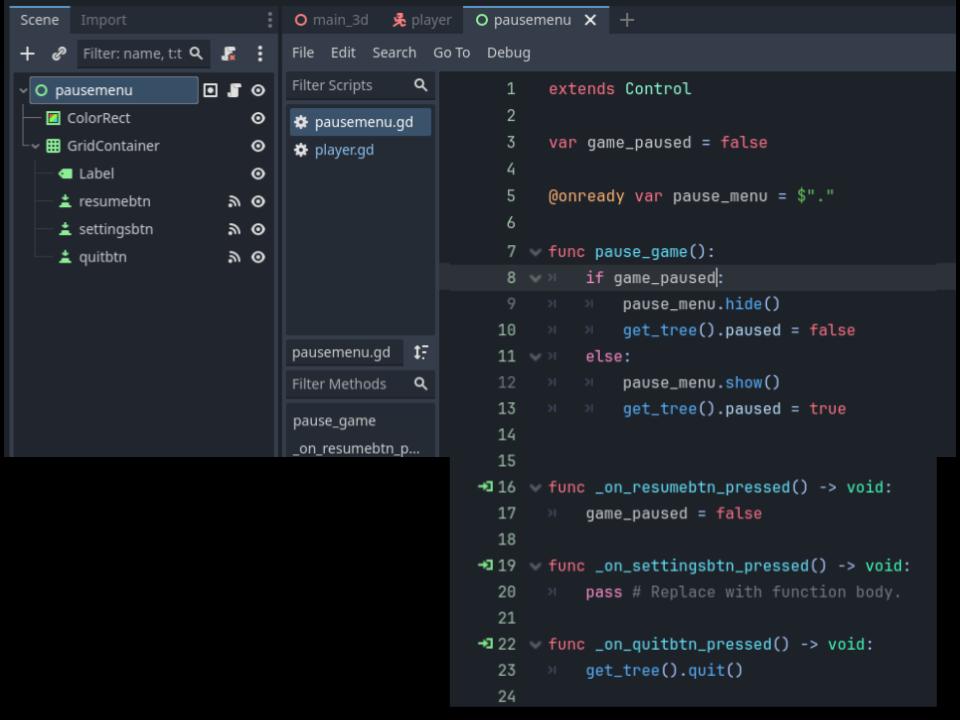
Task: Click the signal icon next to resumebtn
Action: [x=234, y=201]
